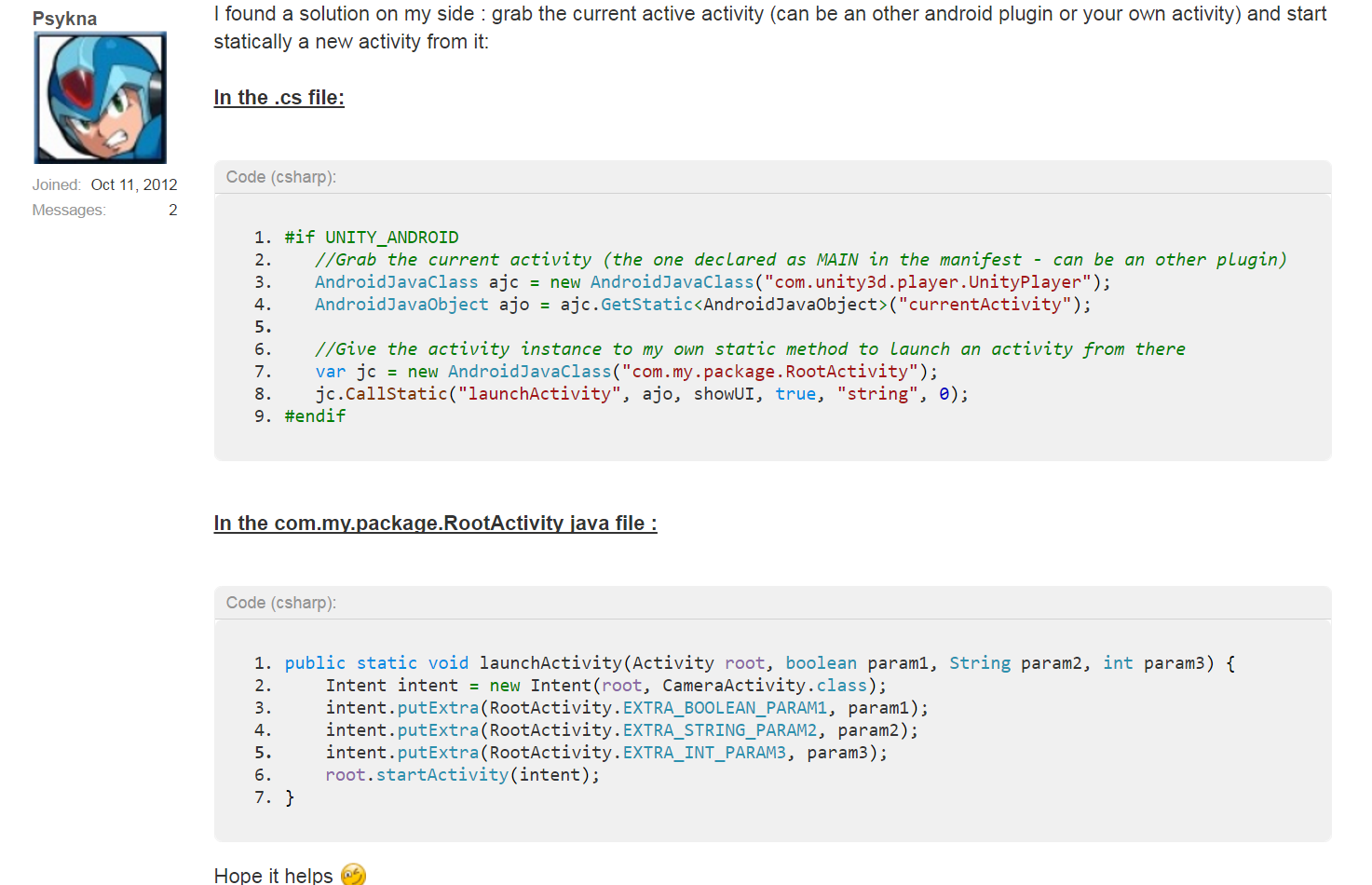Viewport: 1372px width, 885px height.
Task: Click 'In the com.my.package.RootActivity java file :' heading
Action: pyautogui.click(x=435, y=524)
